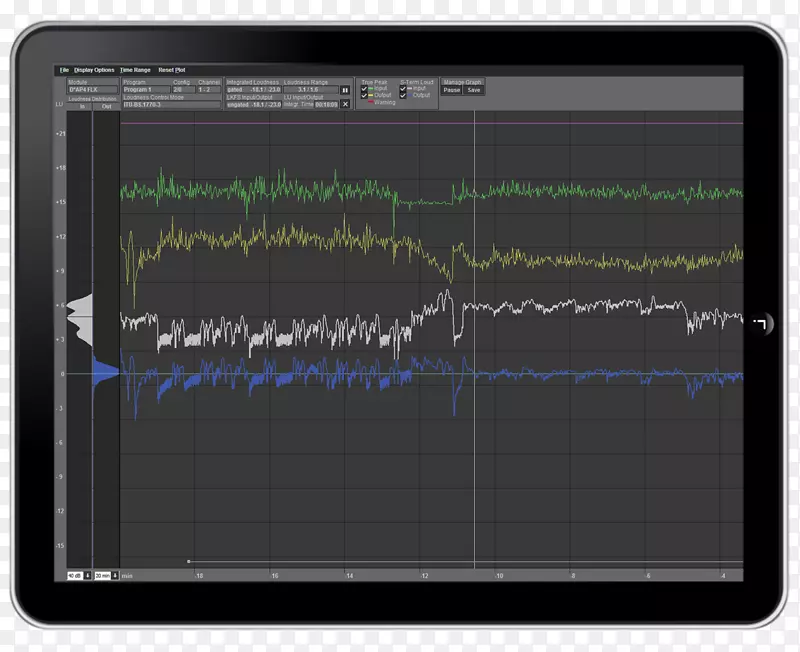The image size is (800, 652).
Task: Click the X reset icon beside Integr. Time
Action: [x=345, y=104]
